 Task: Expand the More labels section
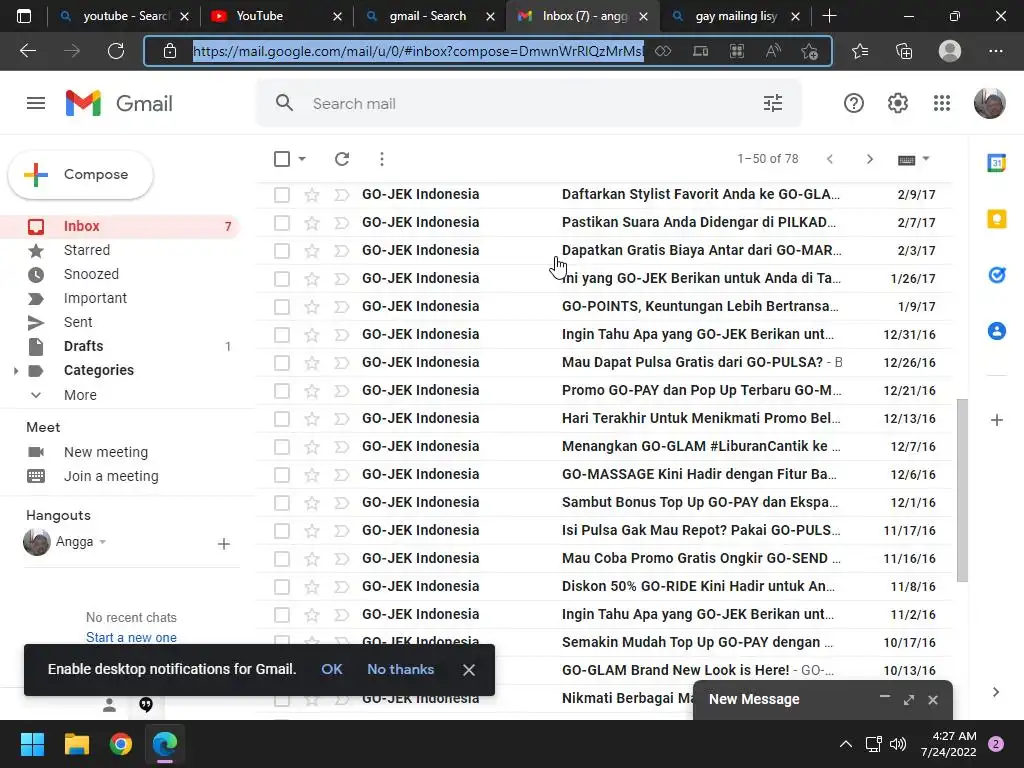tap(80, 395)
